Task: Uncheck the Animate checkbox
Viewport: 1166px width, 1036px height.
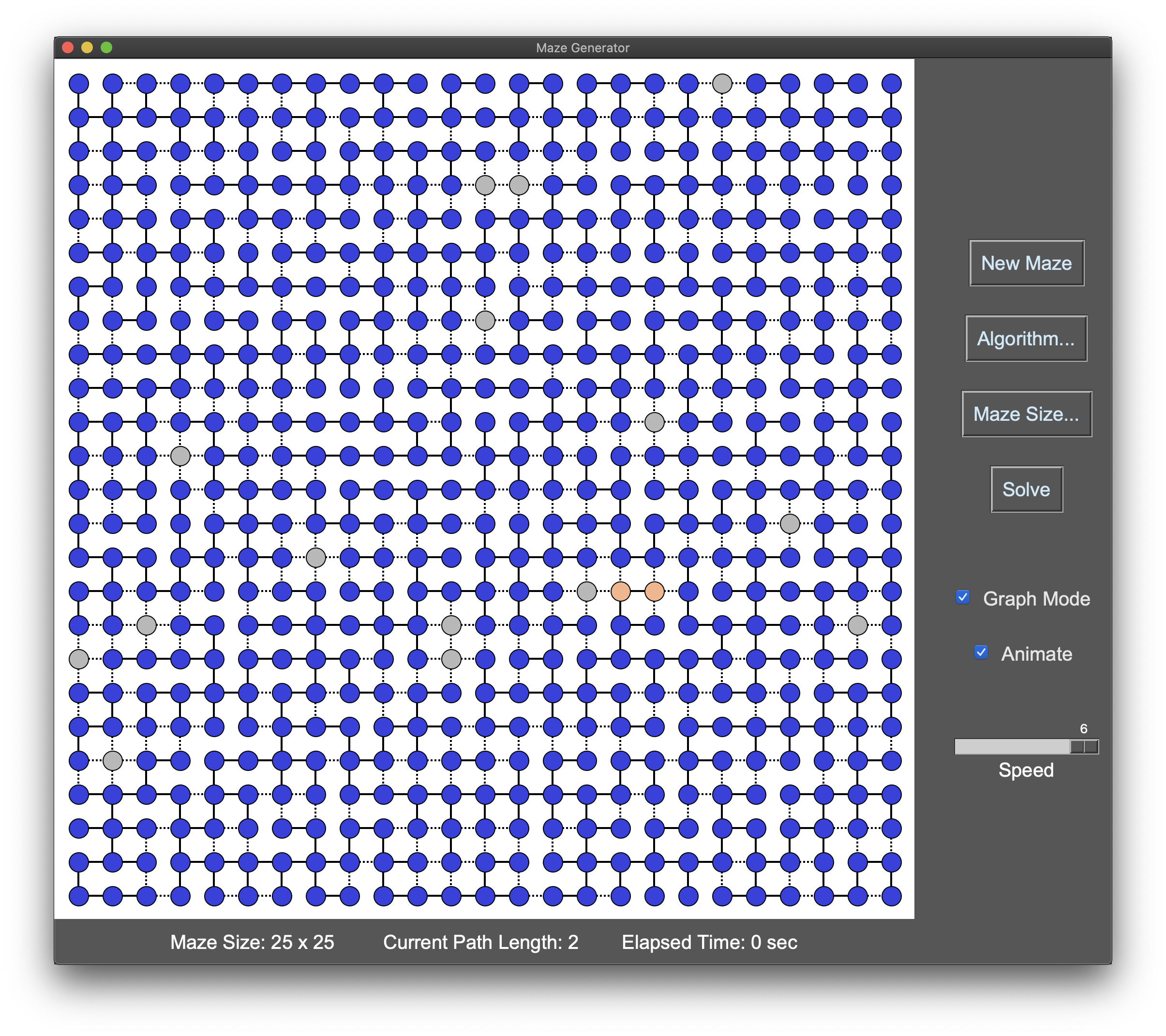Action: [x=981, y=652]
